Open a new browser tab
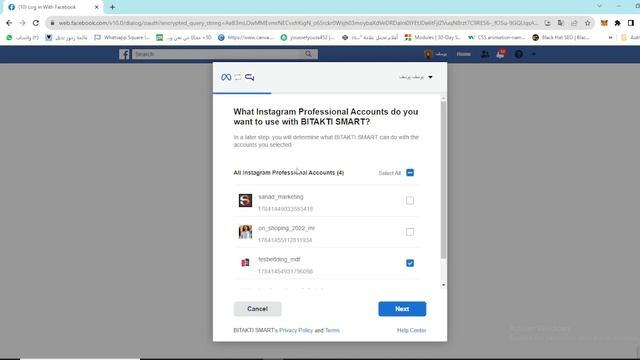Viewport: 640px width, 360px height. click(112, 7)
